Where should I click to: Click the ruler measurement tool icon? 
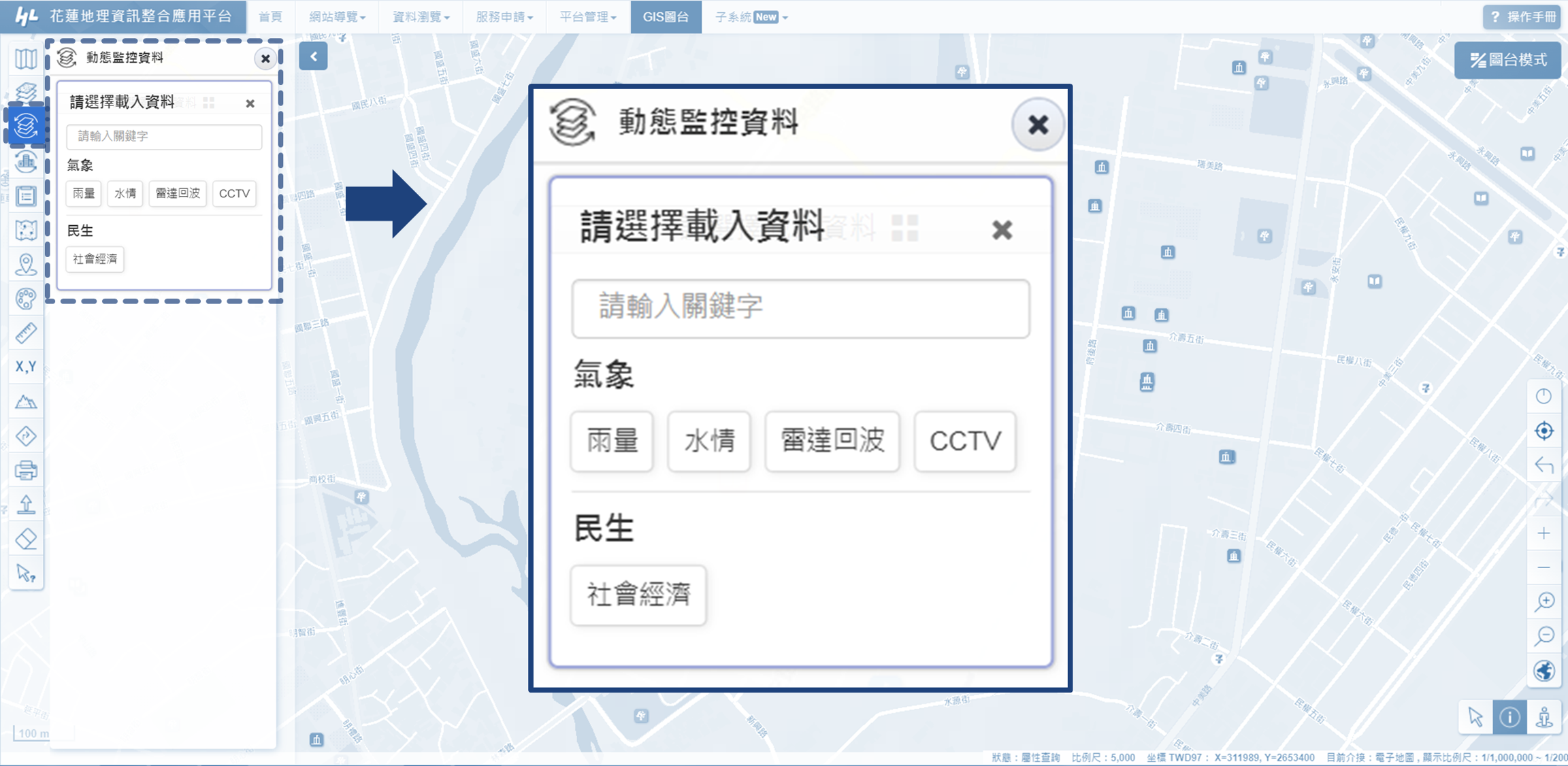26,333
